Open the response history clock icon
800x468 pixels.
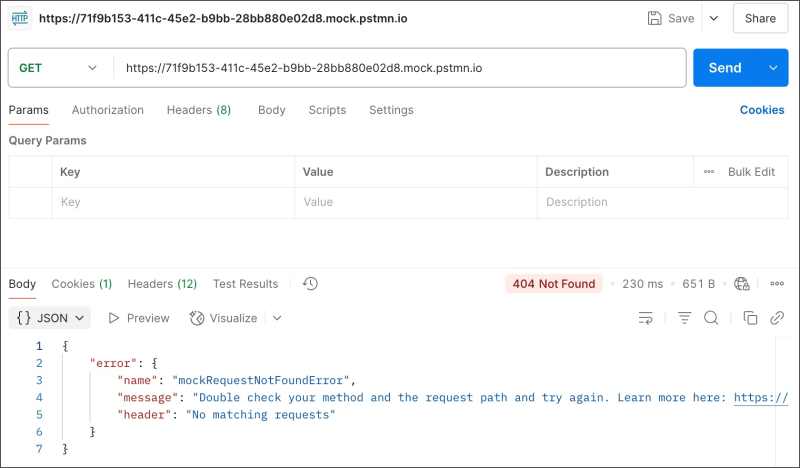[x=310, y=284]
